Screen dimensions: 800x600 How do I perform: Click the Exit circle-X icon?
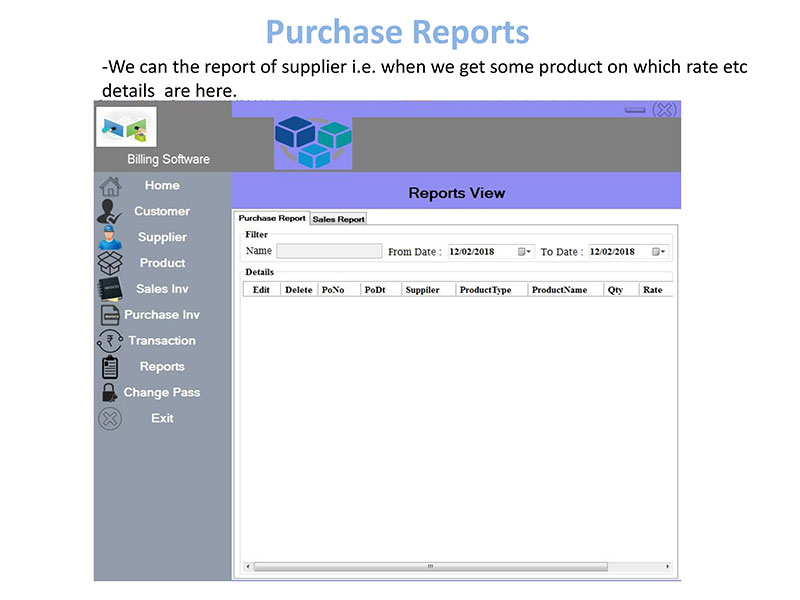tap(110, 419)
